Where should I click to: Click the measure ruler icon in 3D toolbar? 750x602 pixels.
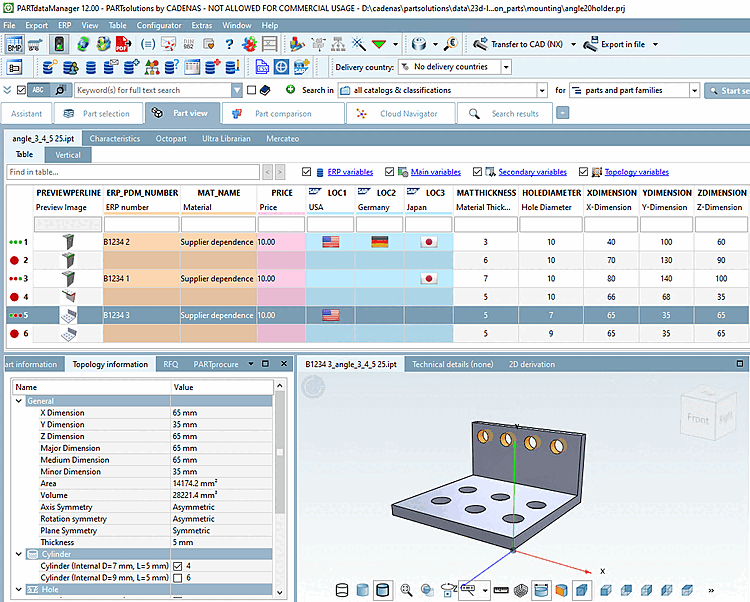[x=502, y=590]
